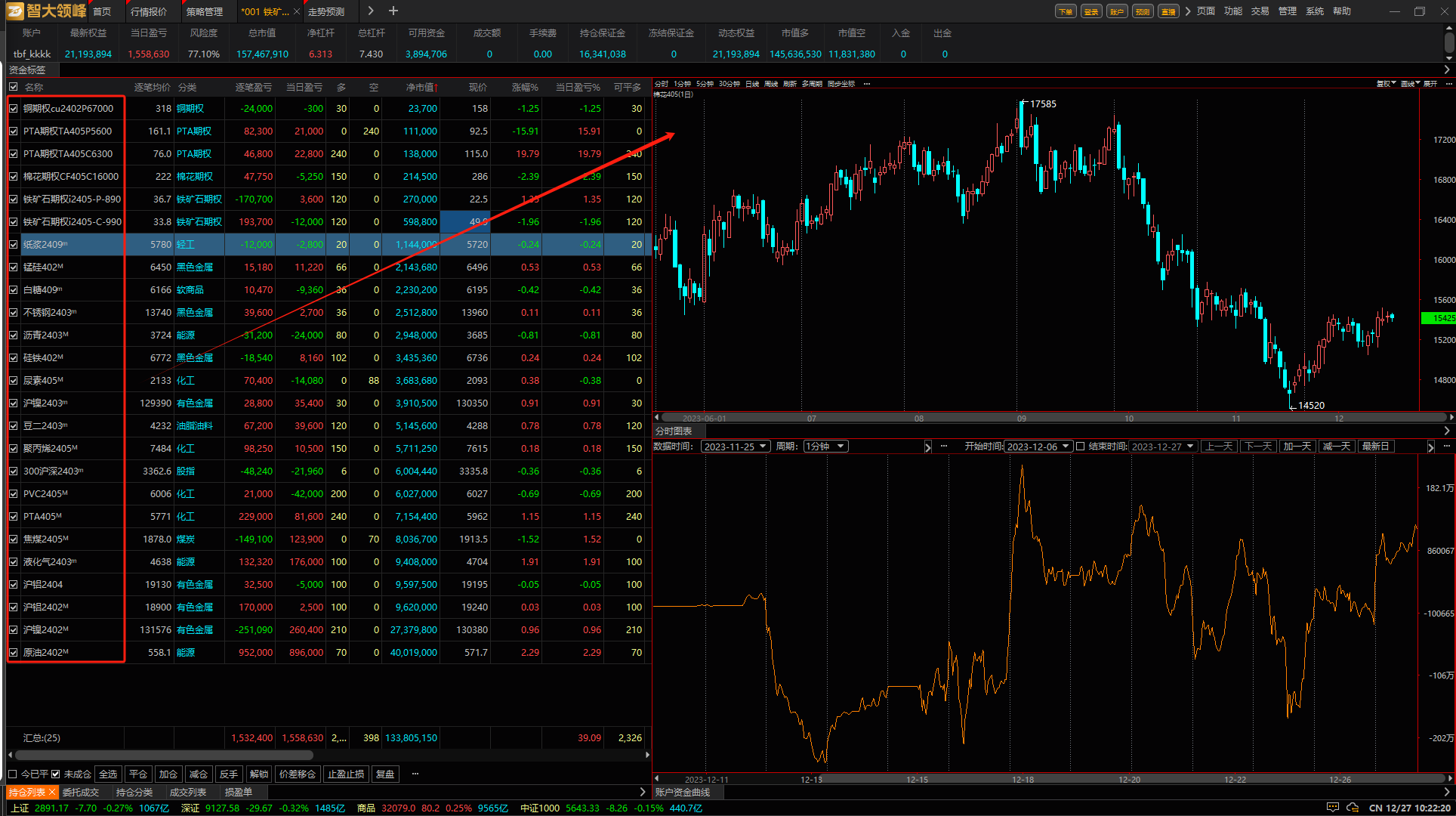Open the 数据时间 date dropdown
The image size is (1456, 816).
coord(735,447)
